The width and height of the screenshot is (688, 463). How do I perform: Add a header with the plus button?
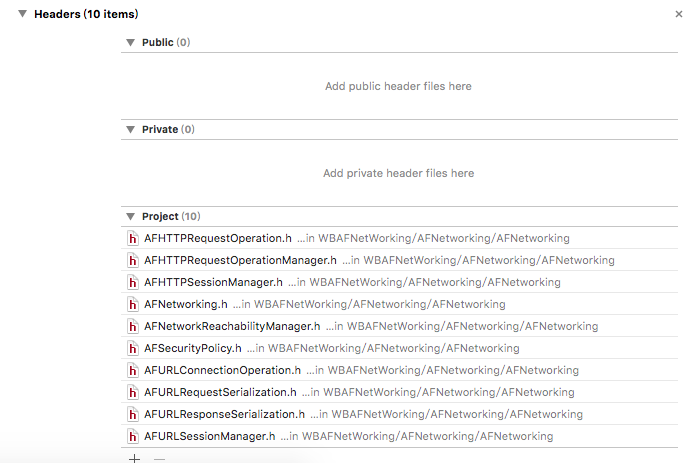[135, 459]
